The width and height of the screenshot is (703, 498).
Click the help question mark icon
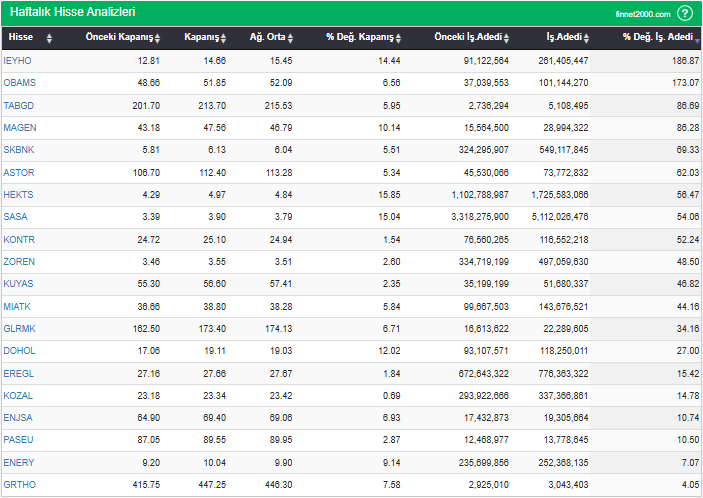click(685, 13)
